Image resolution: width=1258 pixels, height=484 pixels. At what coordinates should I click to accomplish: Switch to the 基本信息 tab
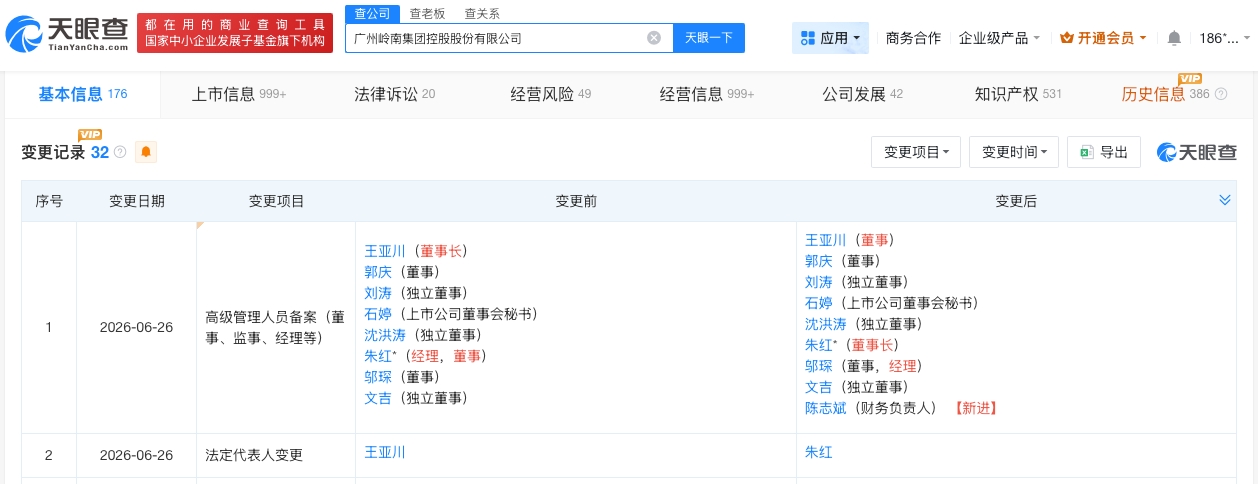tap(83, 94)
